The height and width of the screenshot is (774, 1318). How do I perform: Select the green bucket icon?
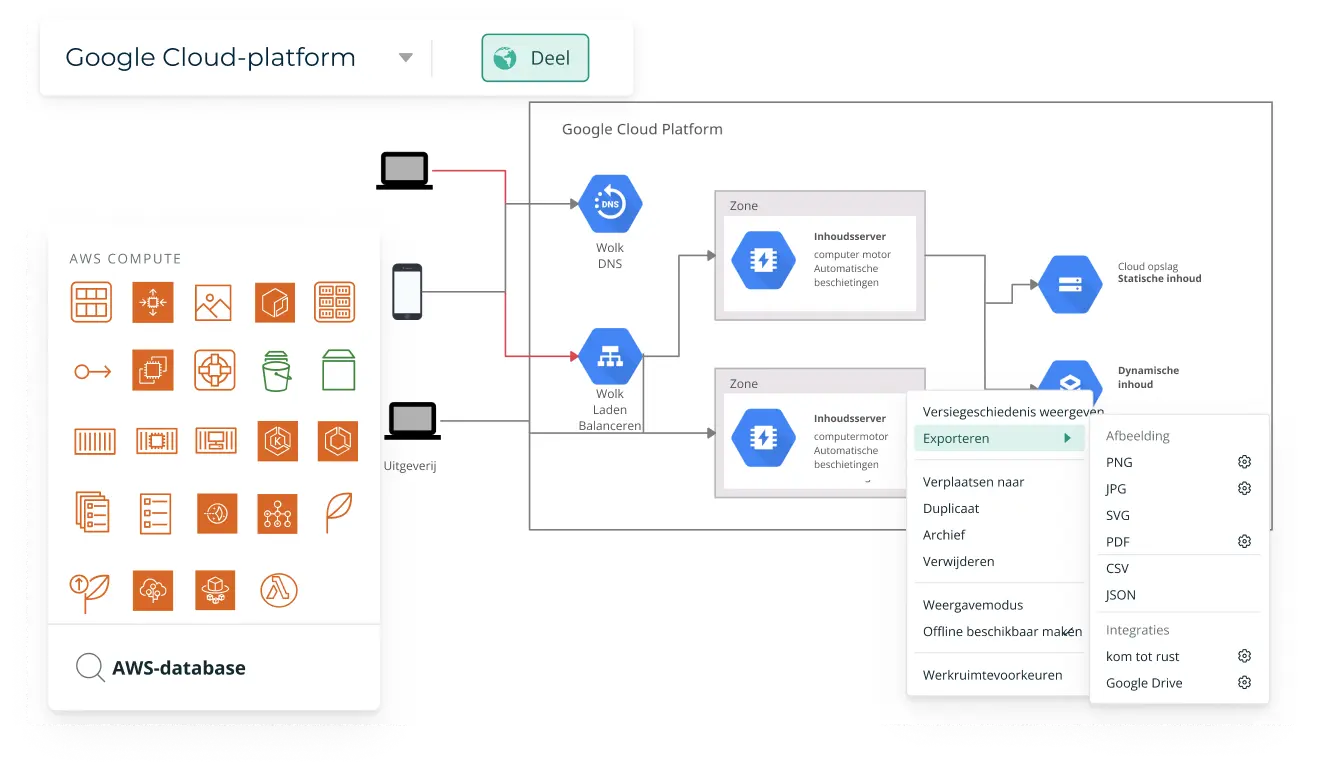[x=276, y=370]
